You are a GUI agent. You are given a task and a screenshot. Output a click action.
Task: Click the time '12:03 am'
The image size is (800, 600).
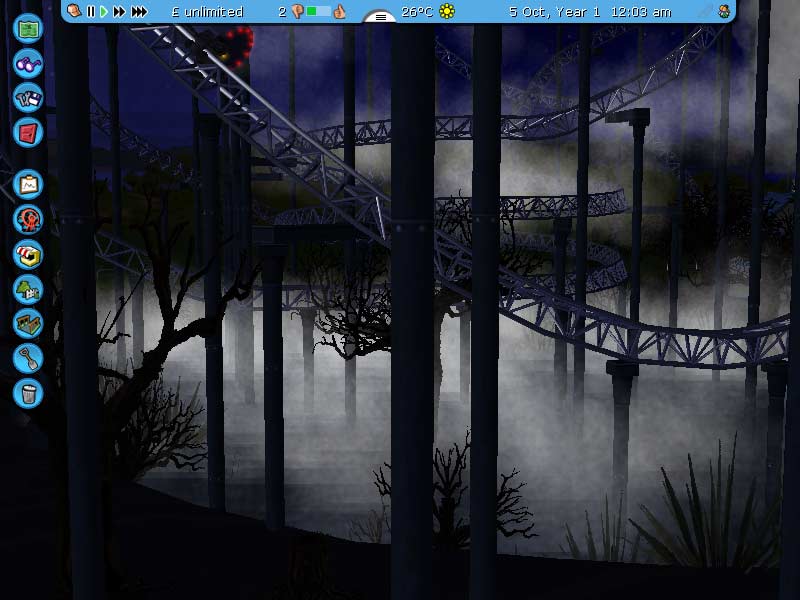641,12
